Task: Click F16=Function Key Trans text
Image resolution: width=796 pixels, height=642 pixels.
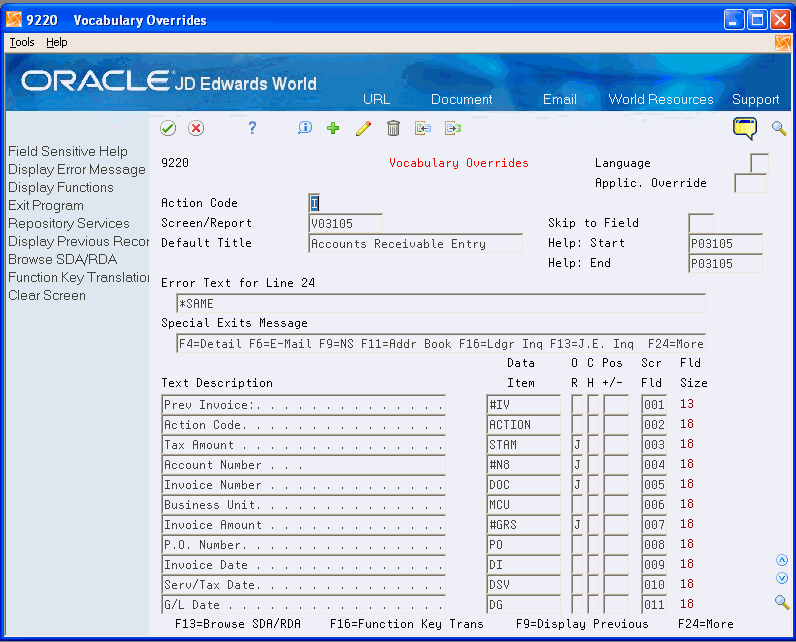Action: [x=407, y=624]
